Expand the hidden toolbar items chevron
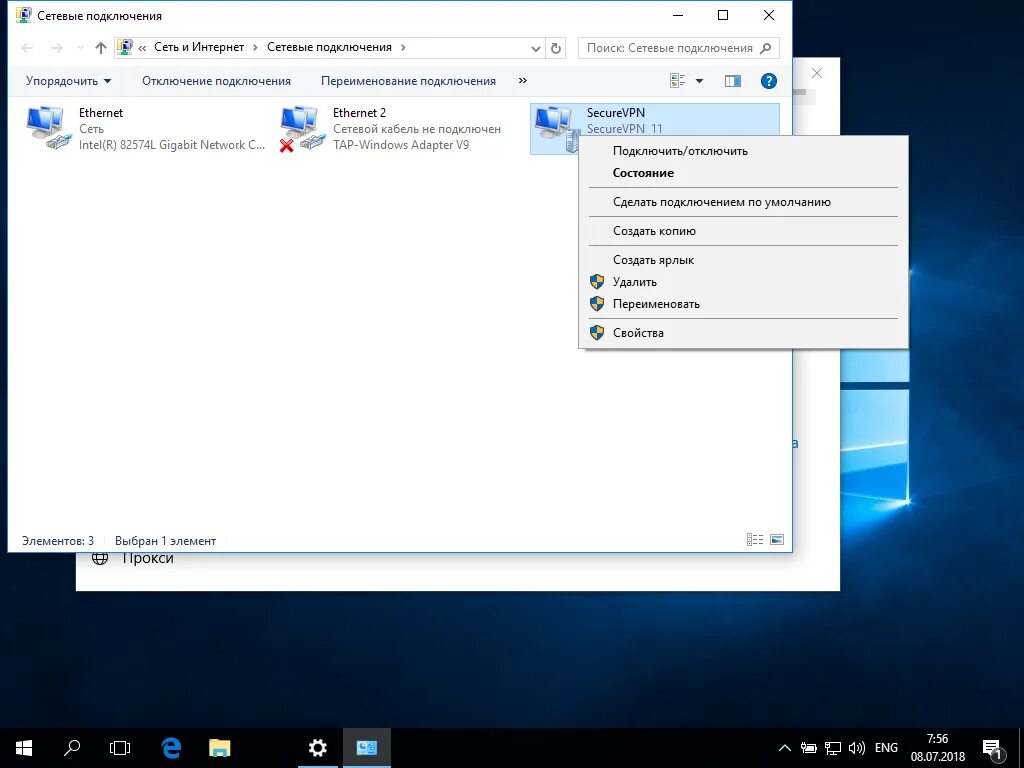Image resolution: width=1024 pixels, height=768 pixels. (x=522, y=80)
